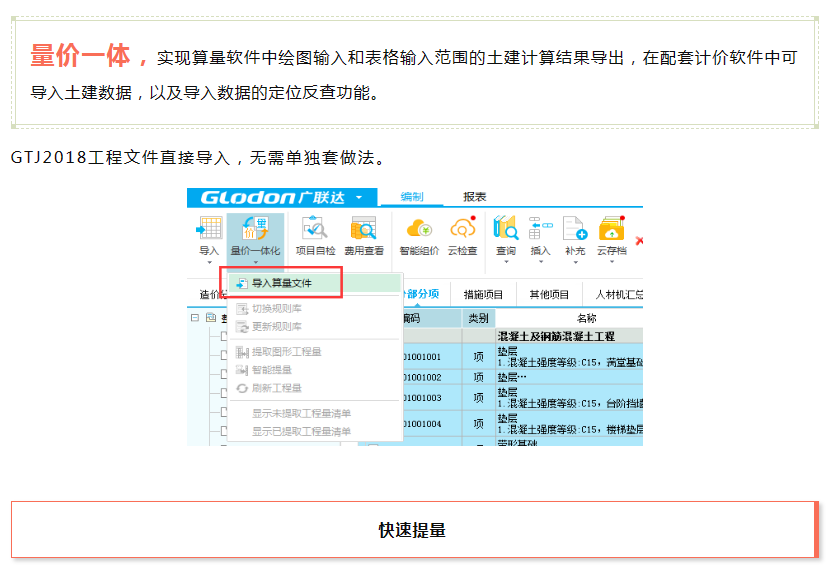The image size is (831, 568).
Task: Expand the arrow beneath 查询
Action: click(506, 262)
